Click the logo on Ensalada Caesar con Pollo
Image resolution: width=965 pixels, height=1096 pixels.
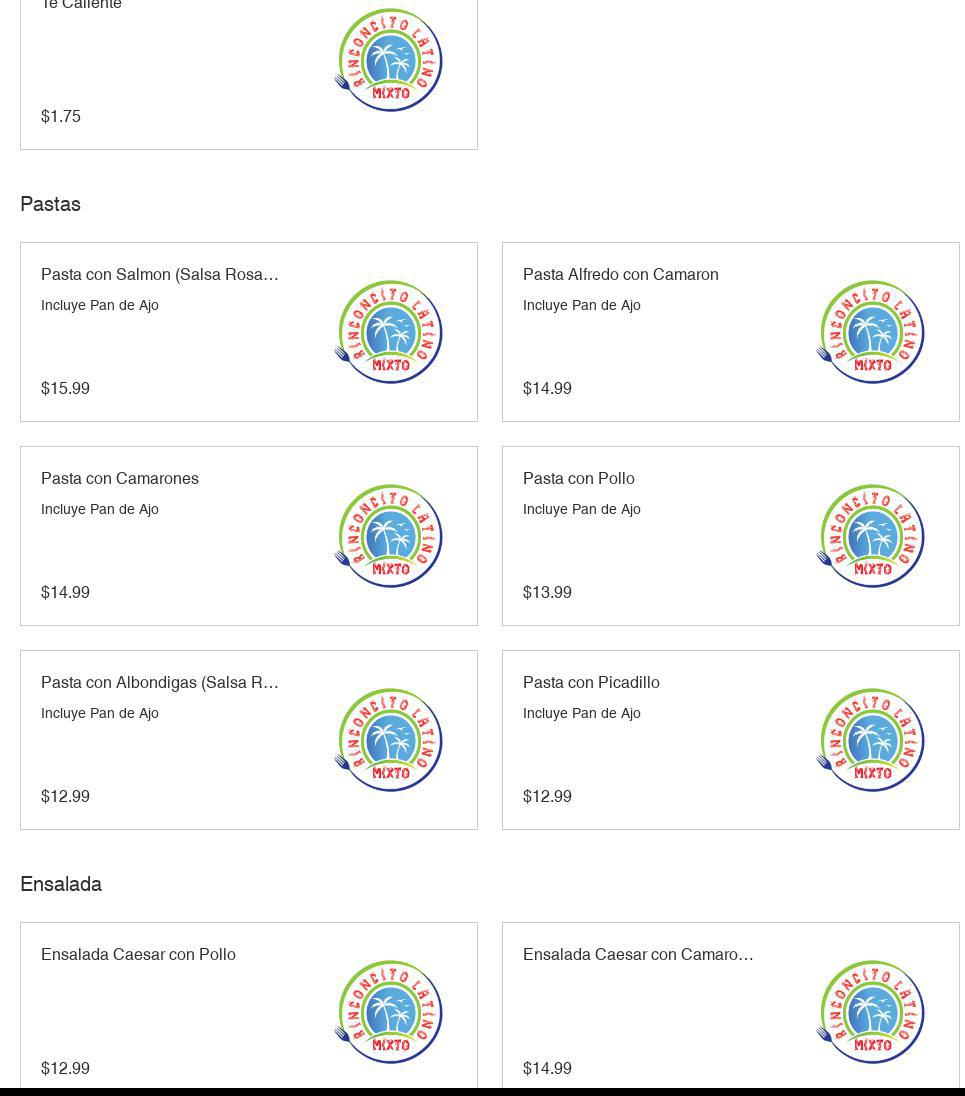388,1012
